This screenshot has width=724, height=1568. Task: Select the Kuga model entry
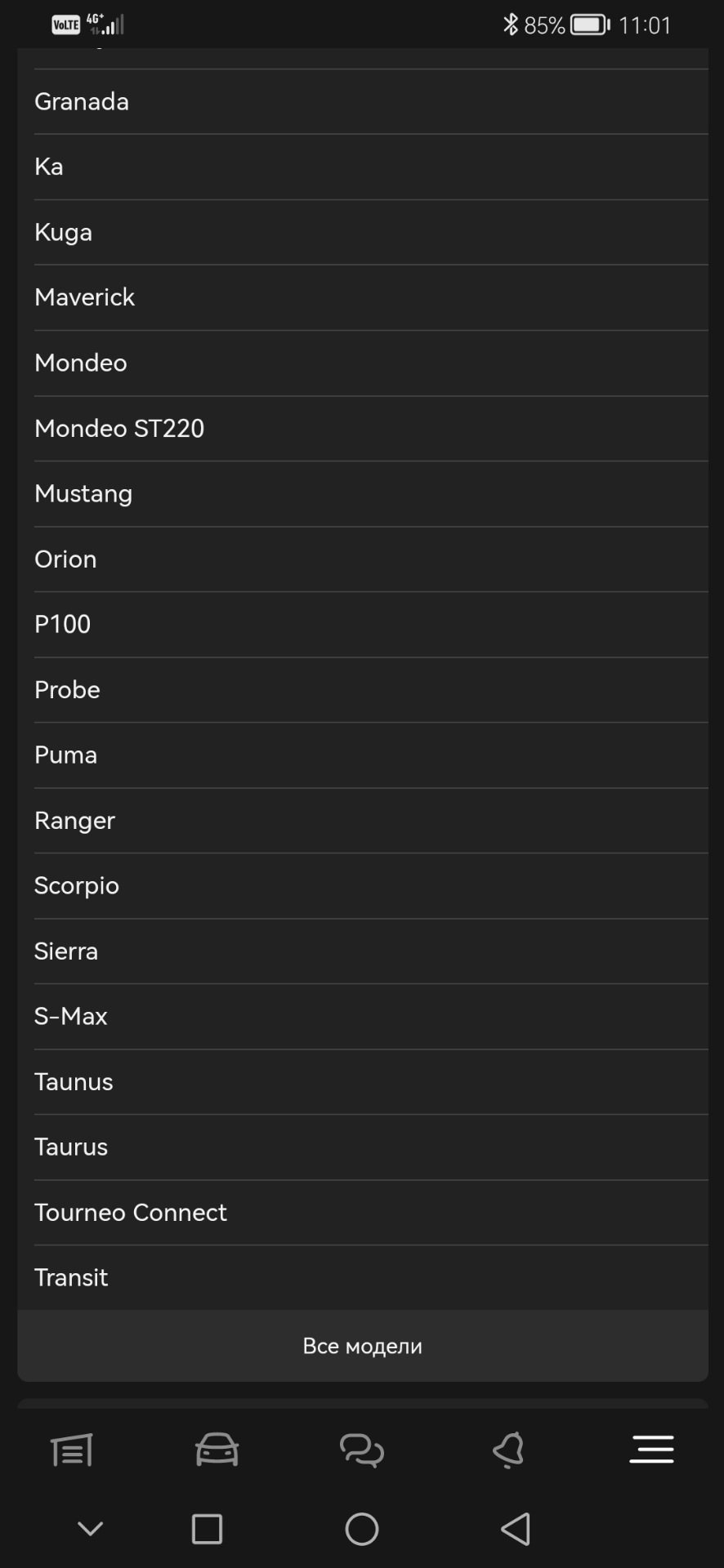[64, 232]
